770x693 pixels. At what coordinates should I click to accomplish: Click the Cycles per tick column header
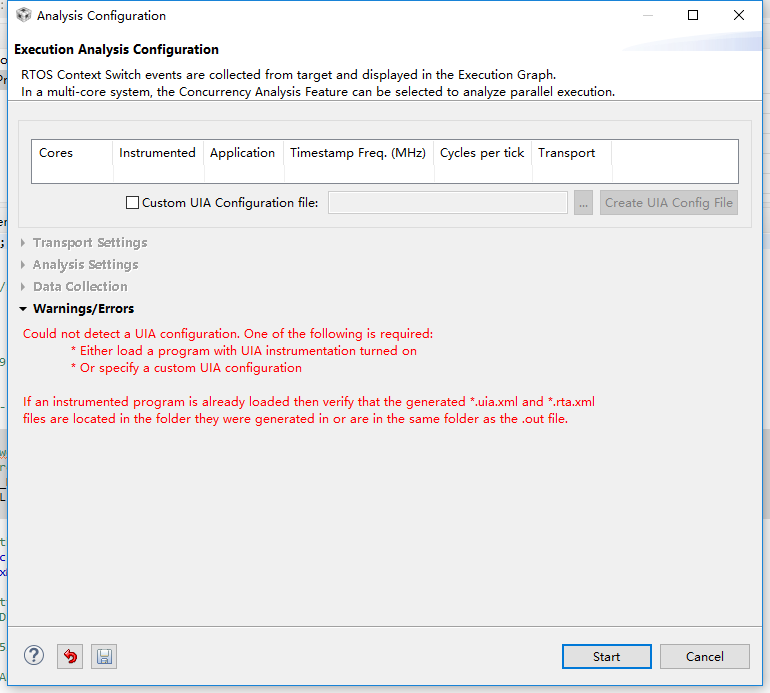[x=482, y=153]
